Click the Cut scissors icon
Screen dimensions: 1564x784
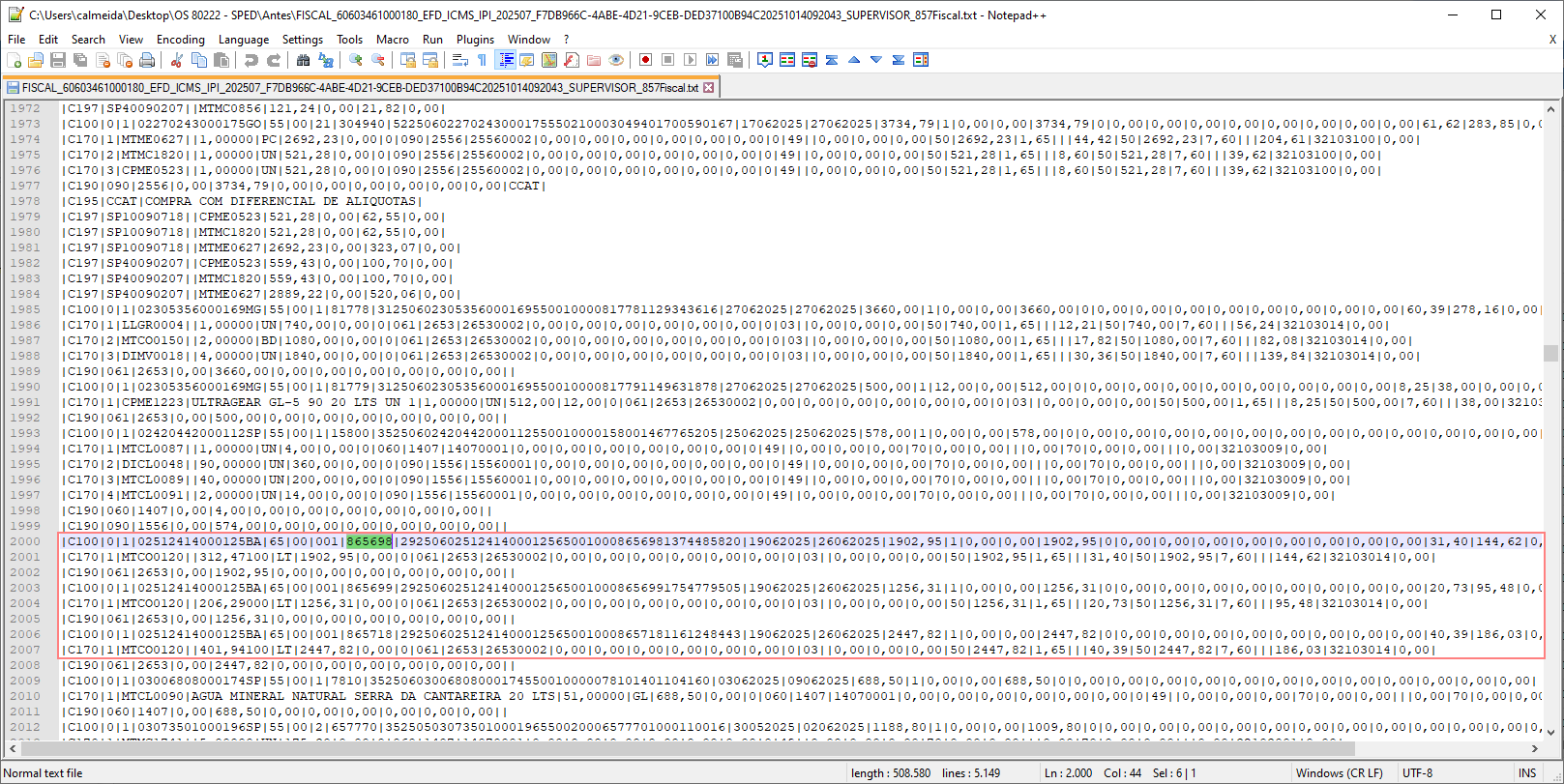[x=176, y=60]
